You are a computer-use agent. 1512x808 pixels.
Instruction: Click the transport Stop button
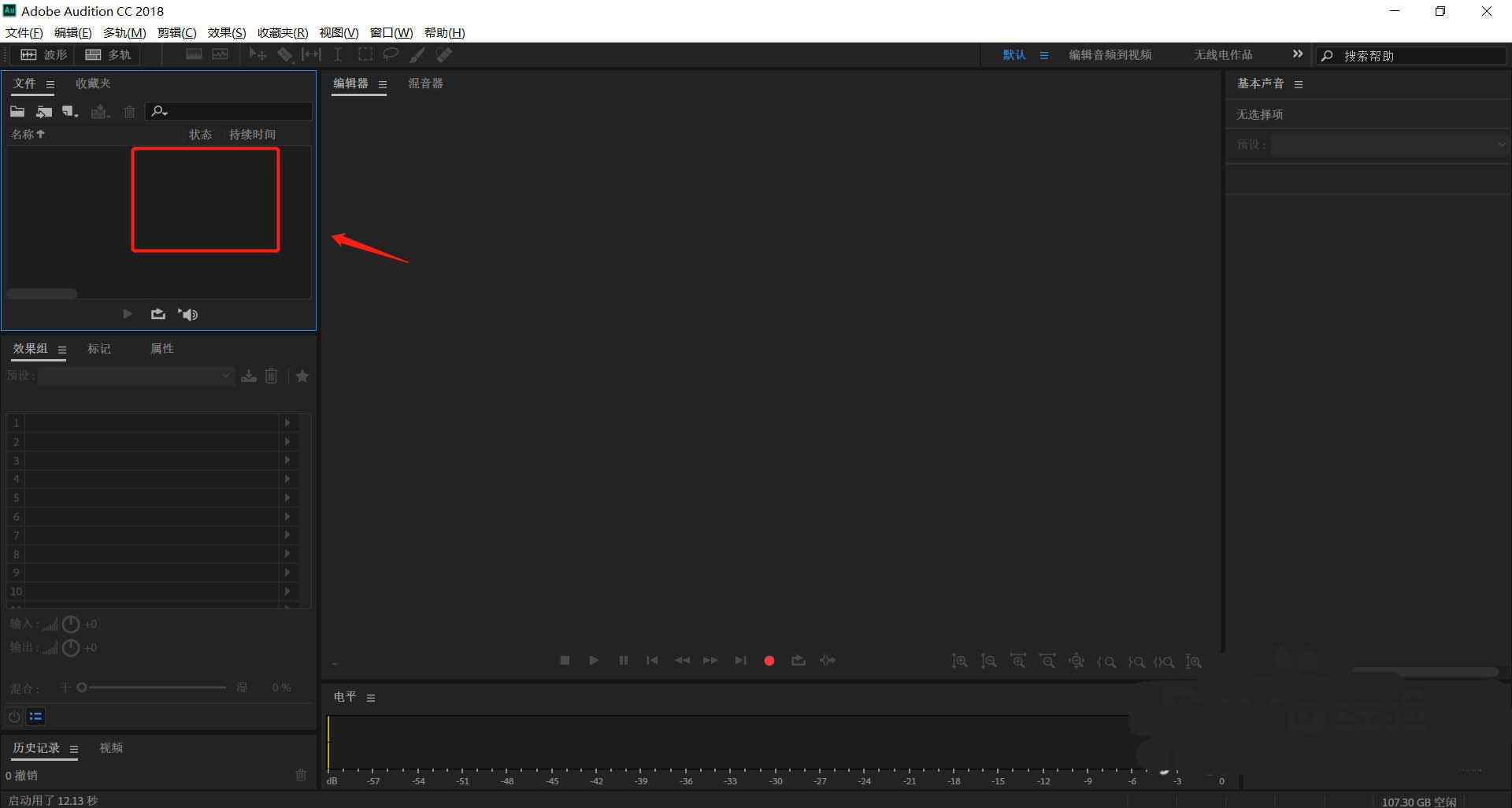click(565, 661)
